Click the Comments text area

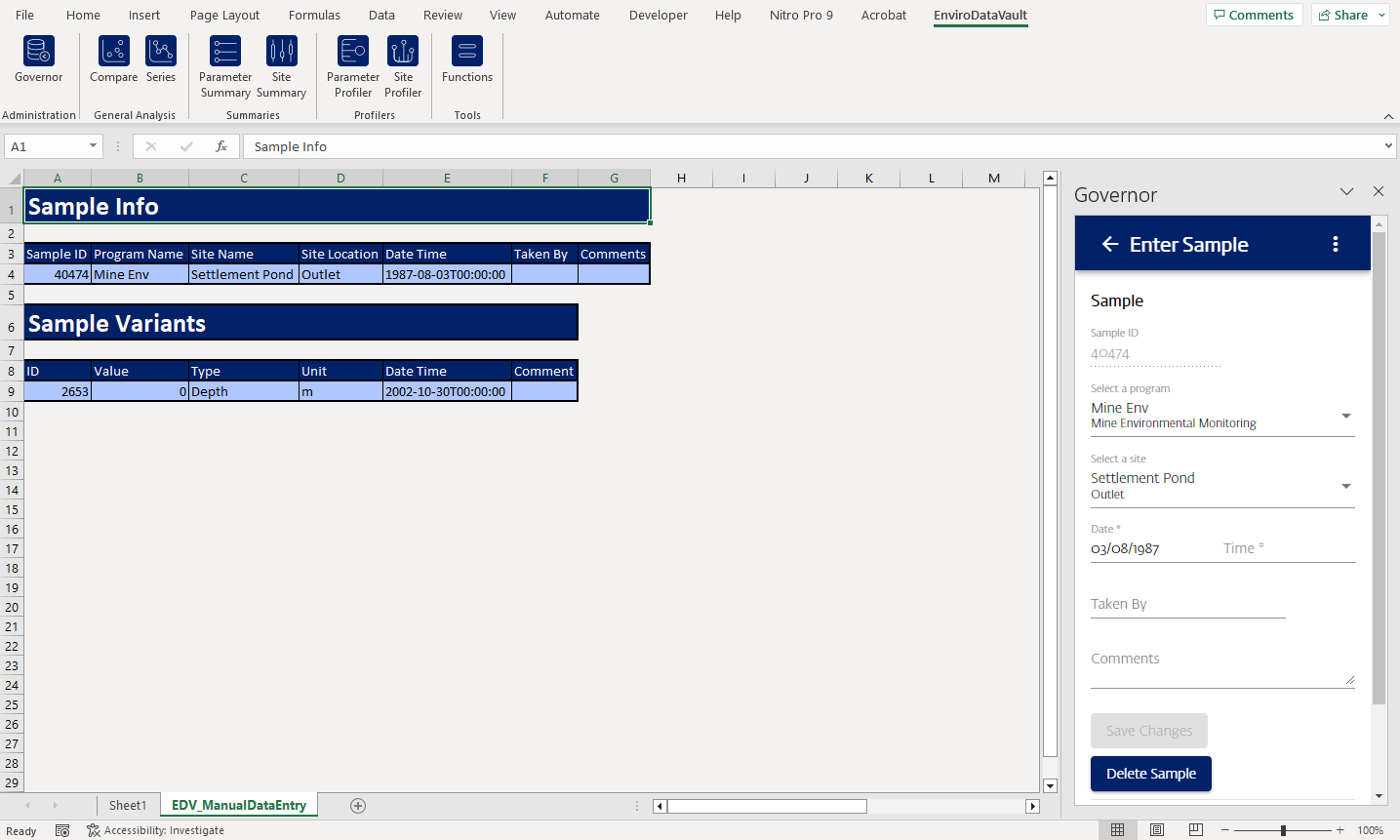tap(1222, 667)
